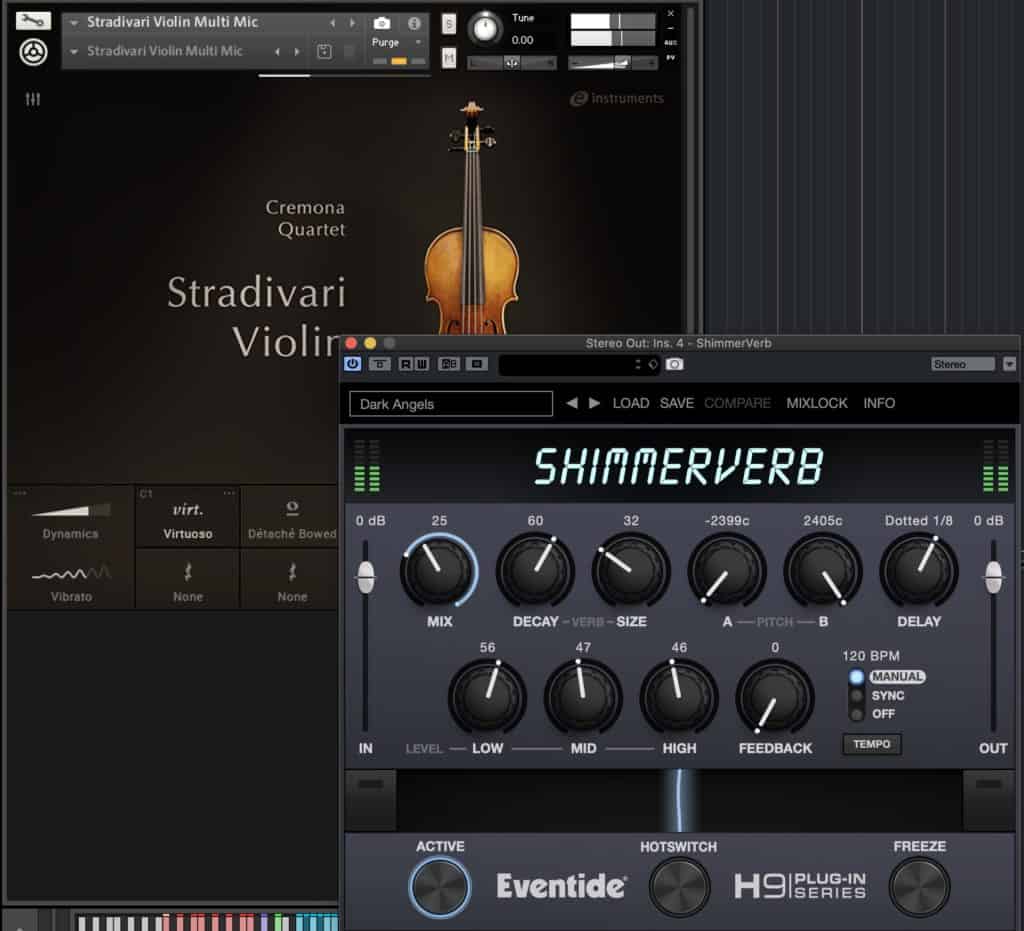Image resolution: width=1024 pixels, height=931 pixels.
Task: Click COMPARE in ShimmerVerb menu
Action: point(737,403)
